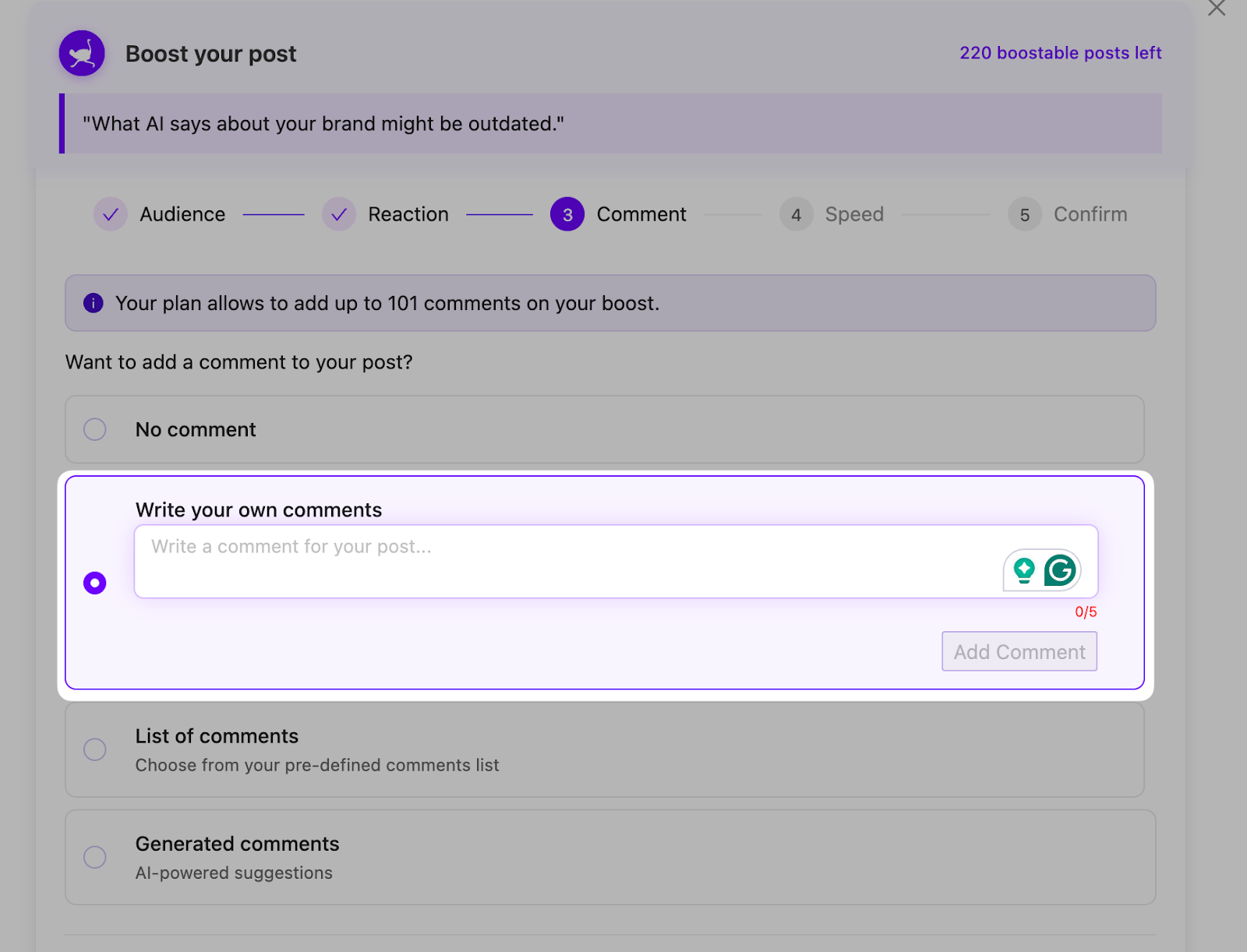Click the Write your own comments radio button

point(94,582)
